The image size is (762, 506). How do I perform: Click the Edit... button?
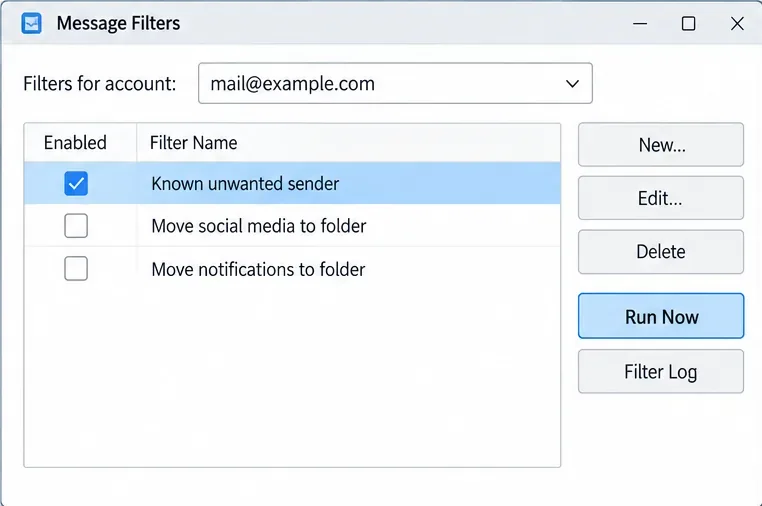tap(661, 198)
